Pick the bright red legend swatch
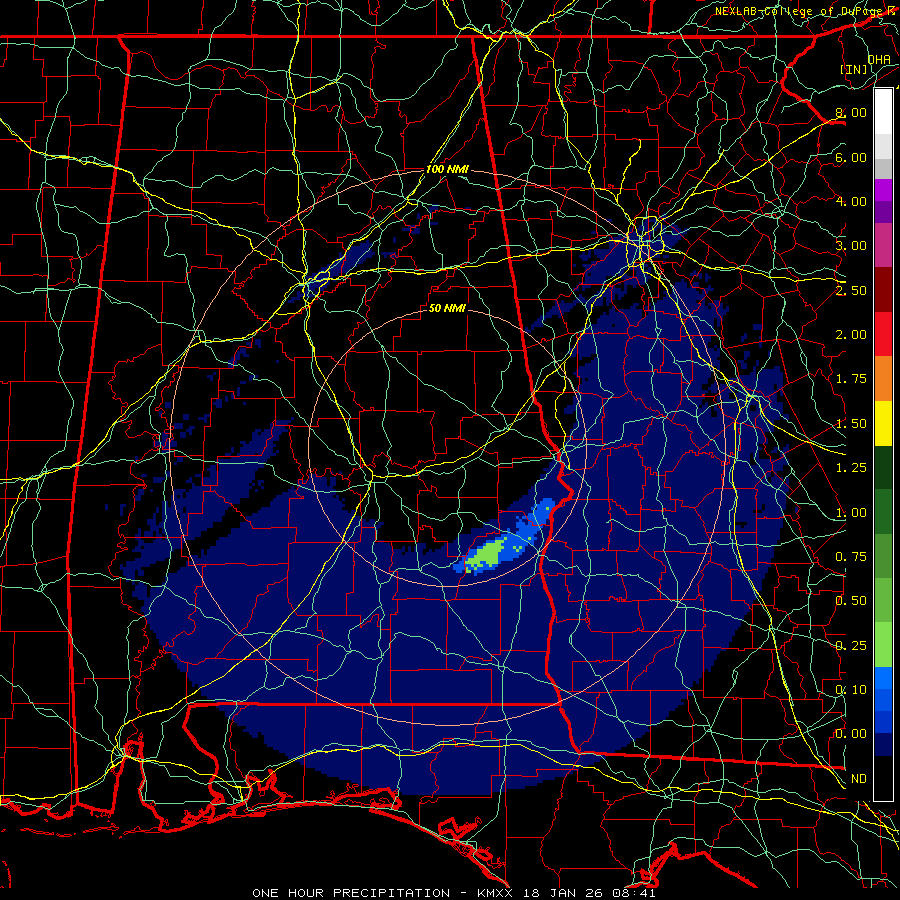 883,334
